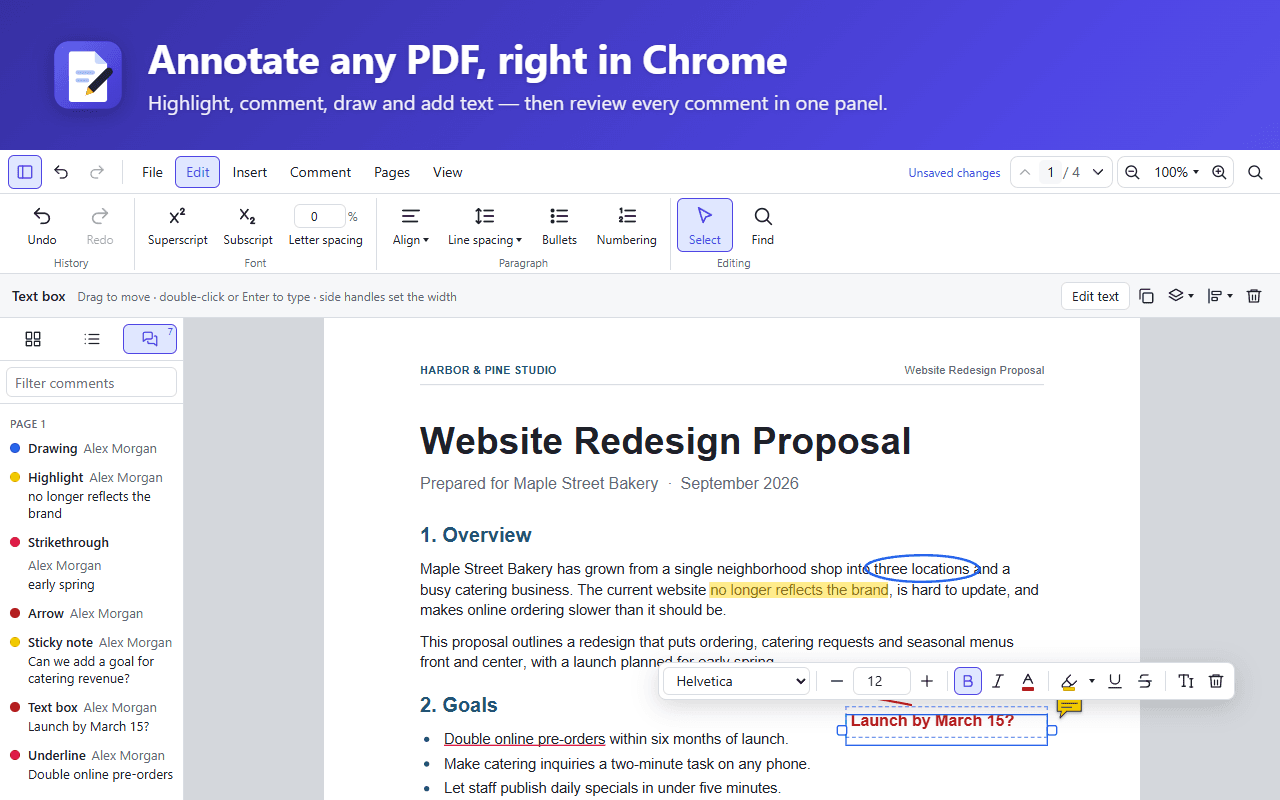
Task: Click the text size icon beside strikethrough
Action: point(1186,681)
